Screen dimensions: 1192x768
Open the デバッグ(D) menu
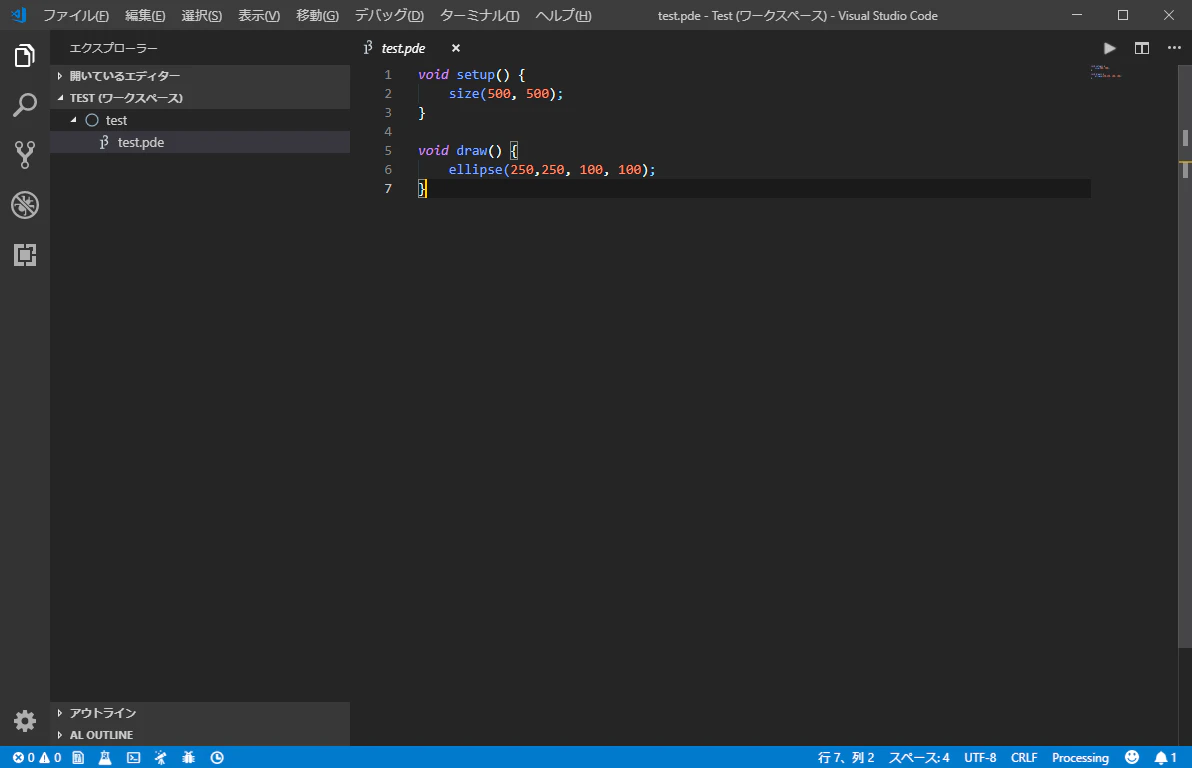[x=389, y=15]
